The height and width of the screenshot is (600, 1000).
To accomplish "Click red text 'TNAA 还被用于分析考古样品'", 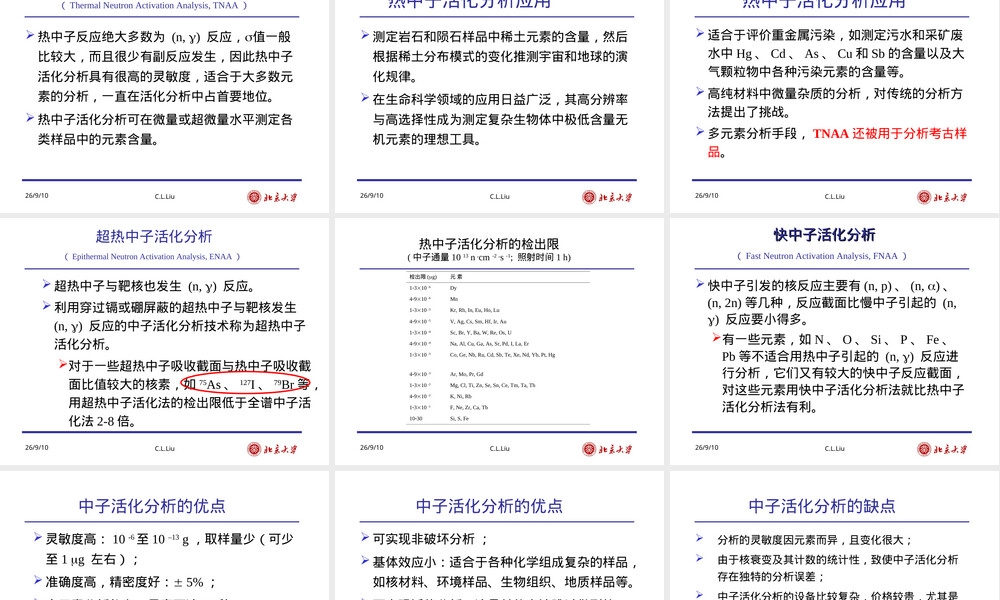I will point(837,142).
